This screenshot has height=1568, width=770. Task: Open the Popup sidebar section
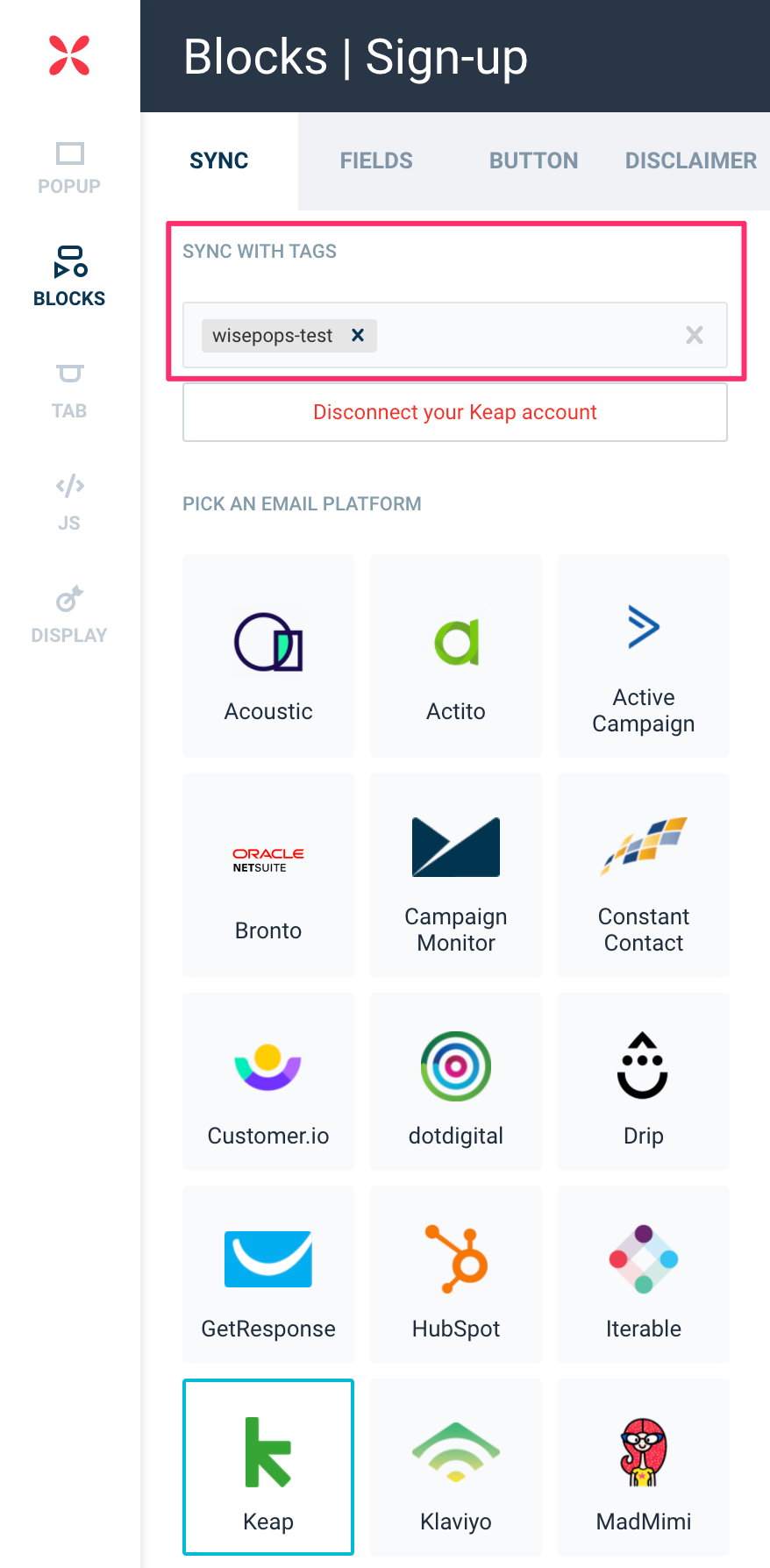click(69, 168)
